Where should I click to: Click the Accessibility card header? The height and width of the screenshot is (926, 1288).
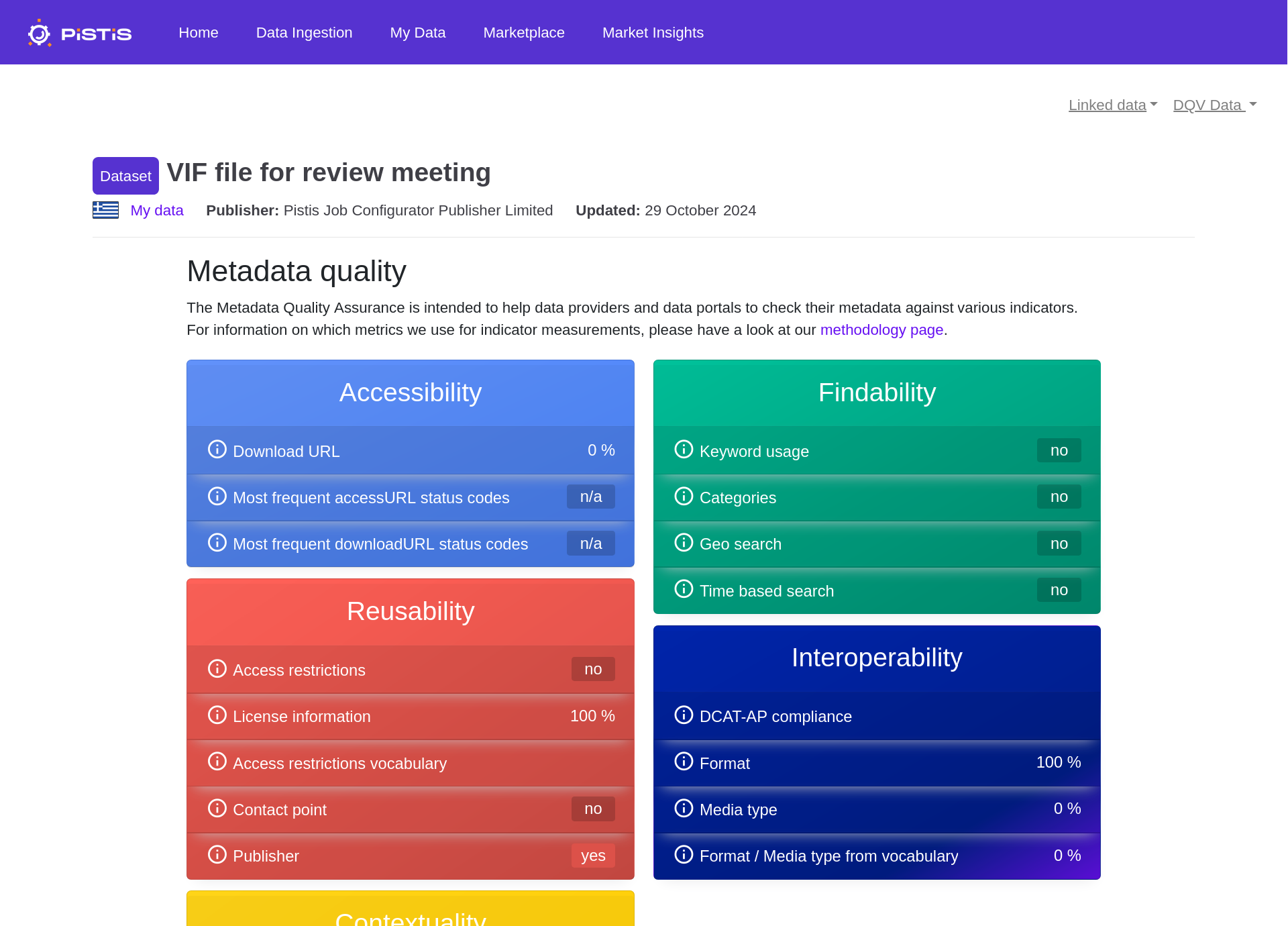point(411,393)
